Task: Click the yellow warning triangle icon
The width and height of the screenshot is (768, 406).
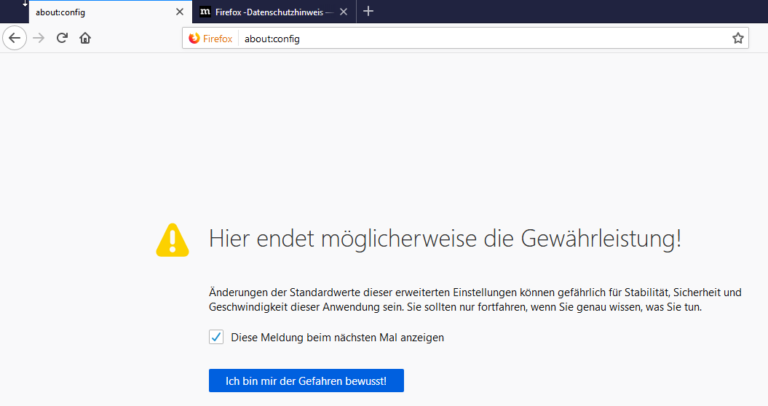Action: [x=172, y=240]
